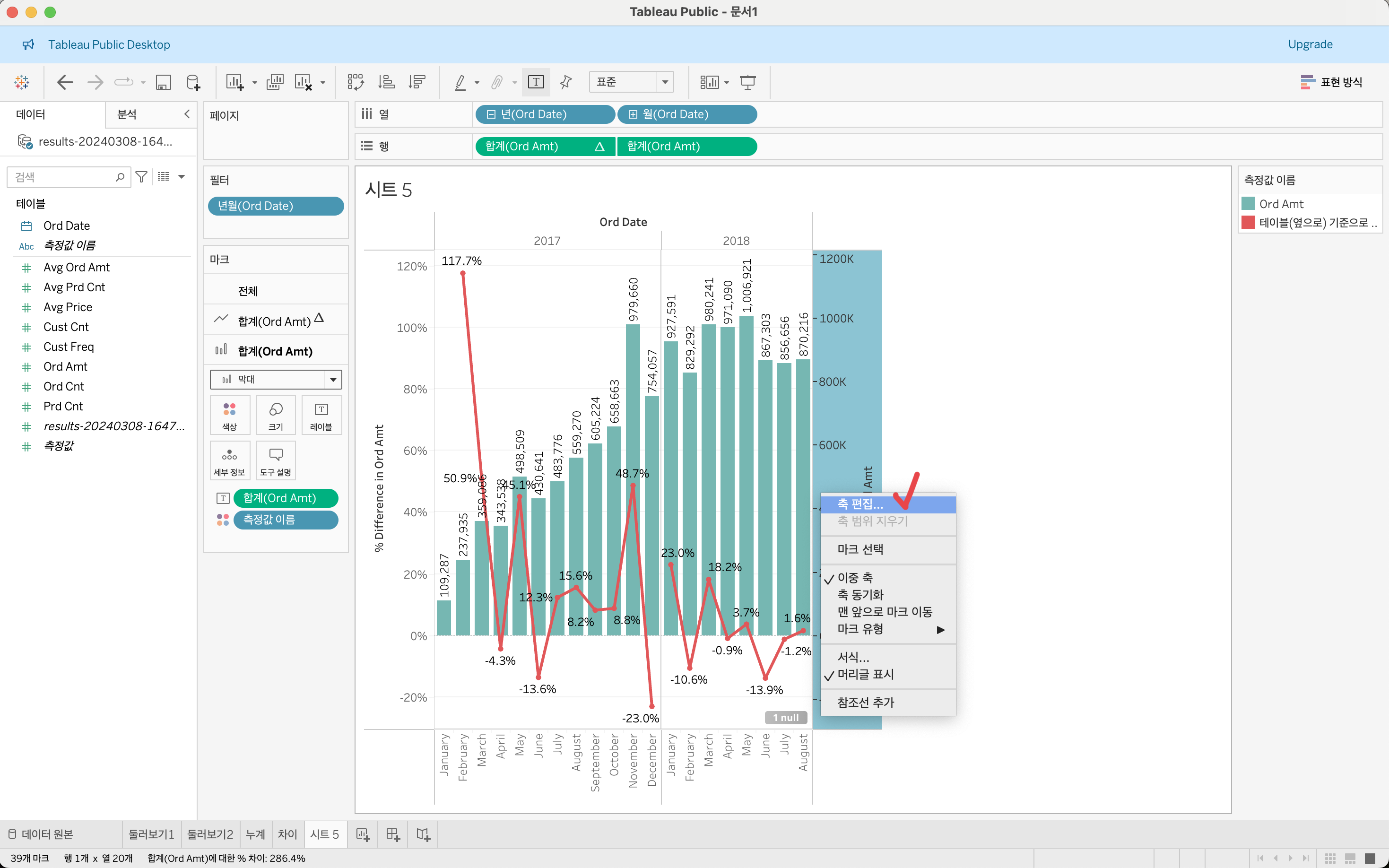
Task: Click the undo back arrow icon
Action: (x=65, y=82)
